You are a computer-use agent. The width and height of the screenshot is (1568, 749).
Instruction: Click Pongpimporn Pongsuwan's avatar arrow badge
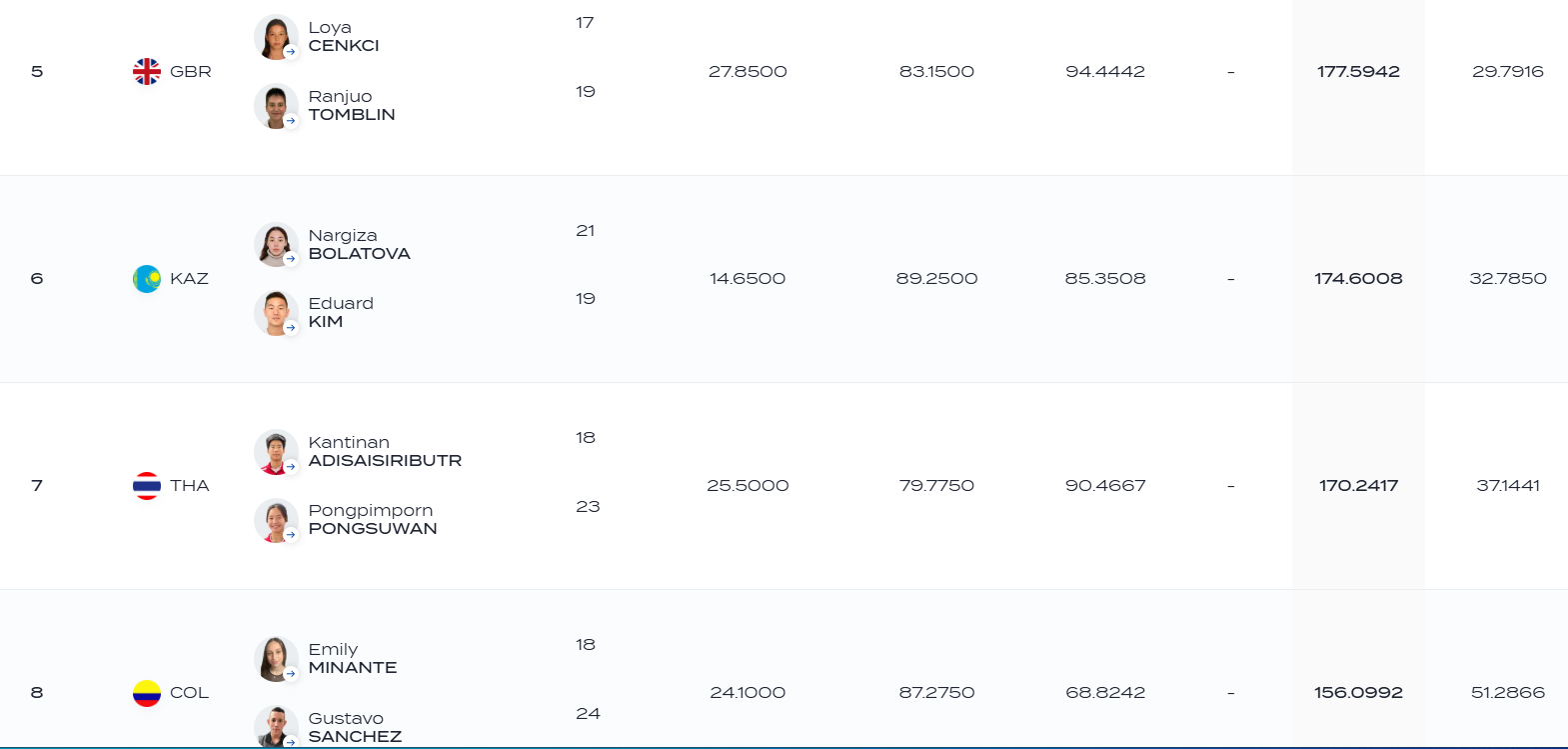[x=291, y=535]
